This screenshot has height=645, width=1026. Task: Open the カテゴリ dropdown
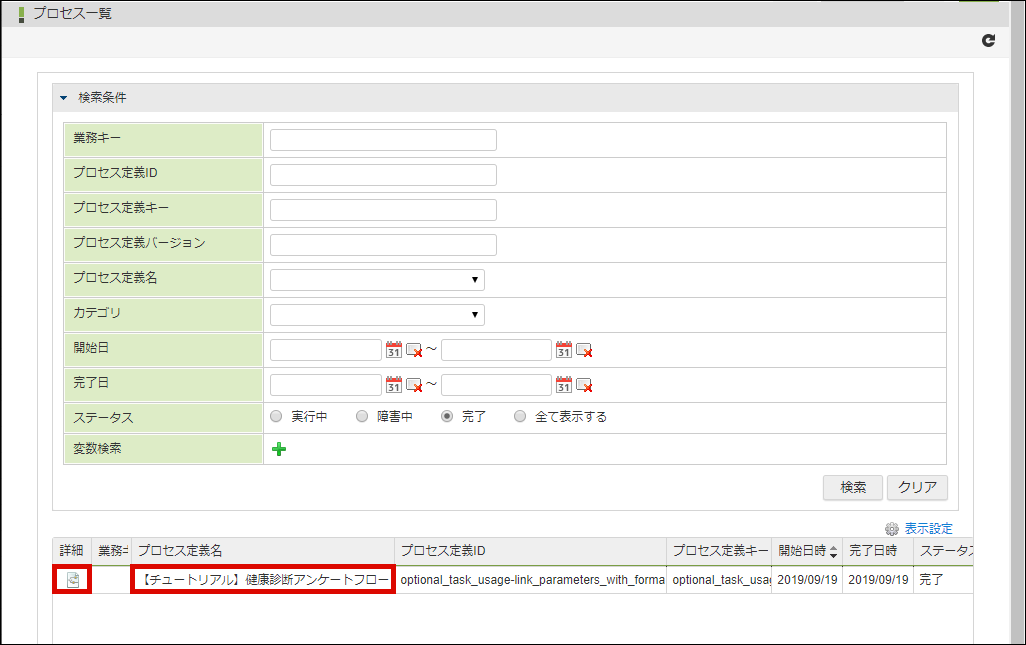click(378, 315)
